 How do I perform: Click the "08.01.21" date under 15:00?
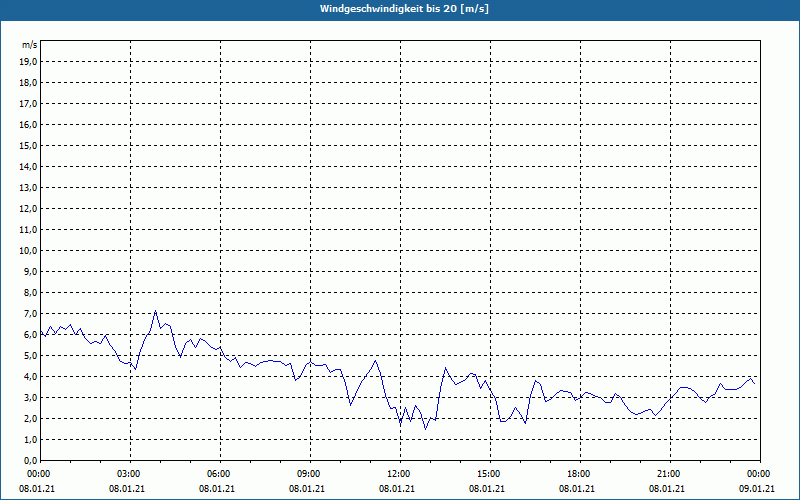click(487, 489)
